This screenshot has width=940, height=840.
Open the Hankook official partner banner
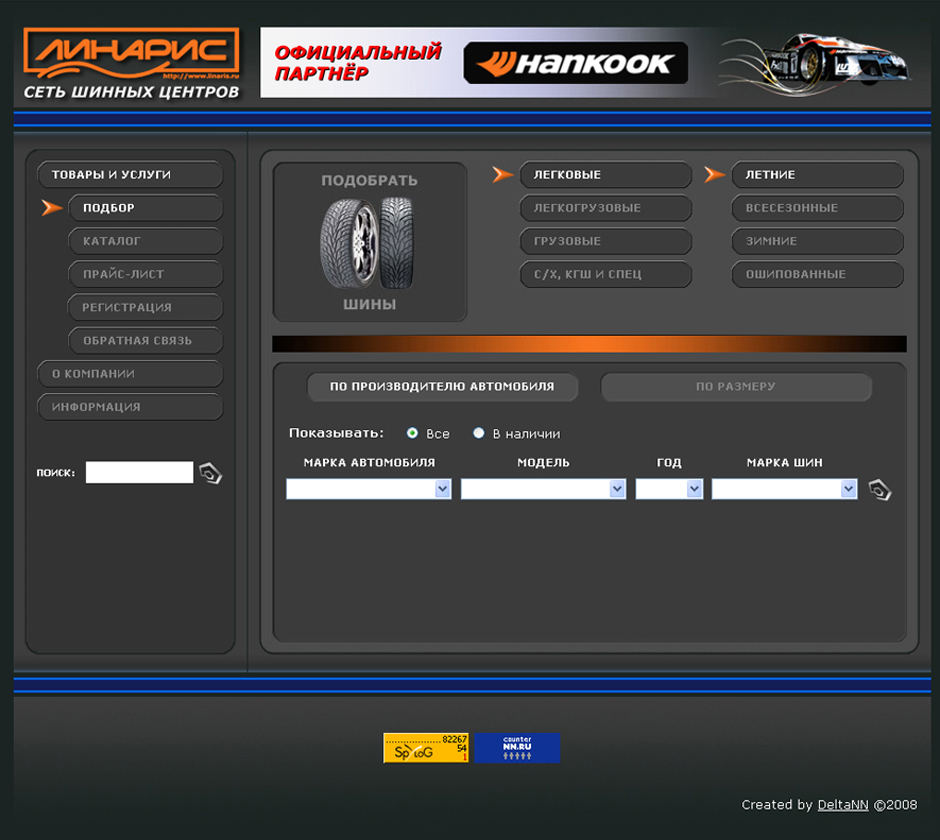coord(588,62)
